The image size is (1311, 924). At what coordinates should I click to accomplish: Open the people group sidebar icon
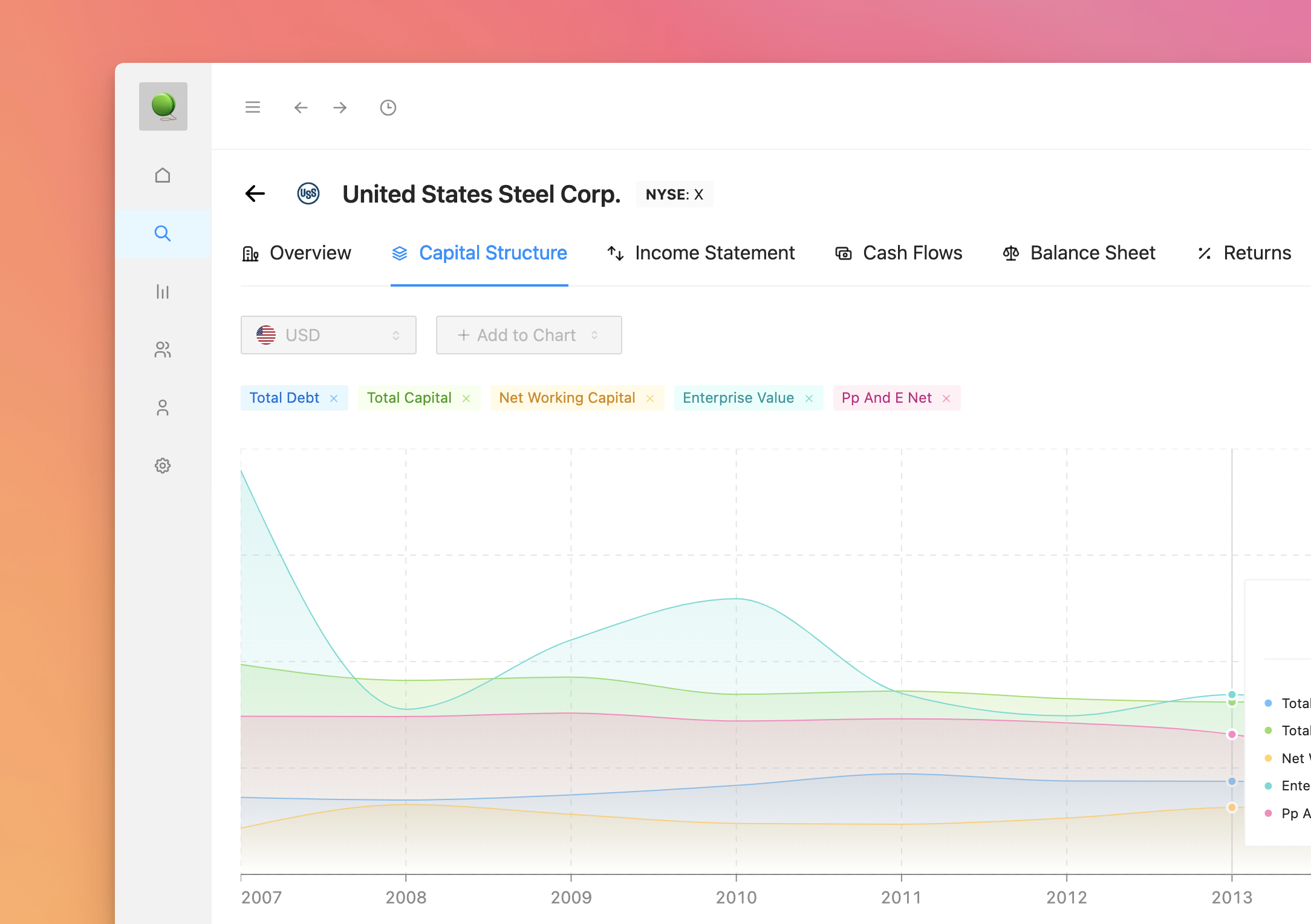163,350
